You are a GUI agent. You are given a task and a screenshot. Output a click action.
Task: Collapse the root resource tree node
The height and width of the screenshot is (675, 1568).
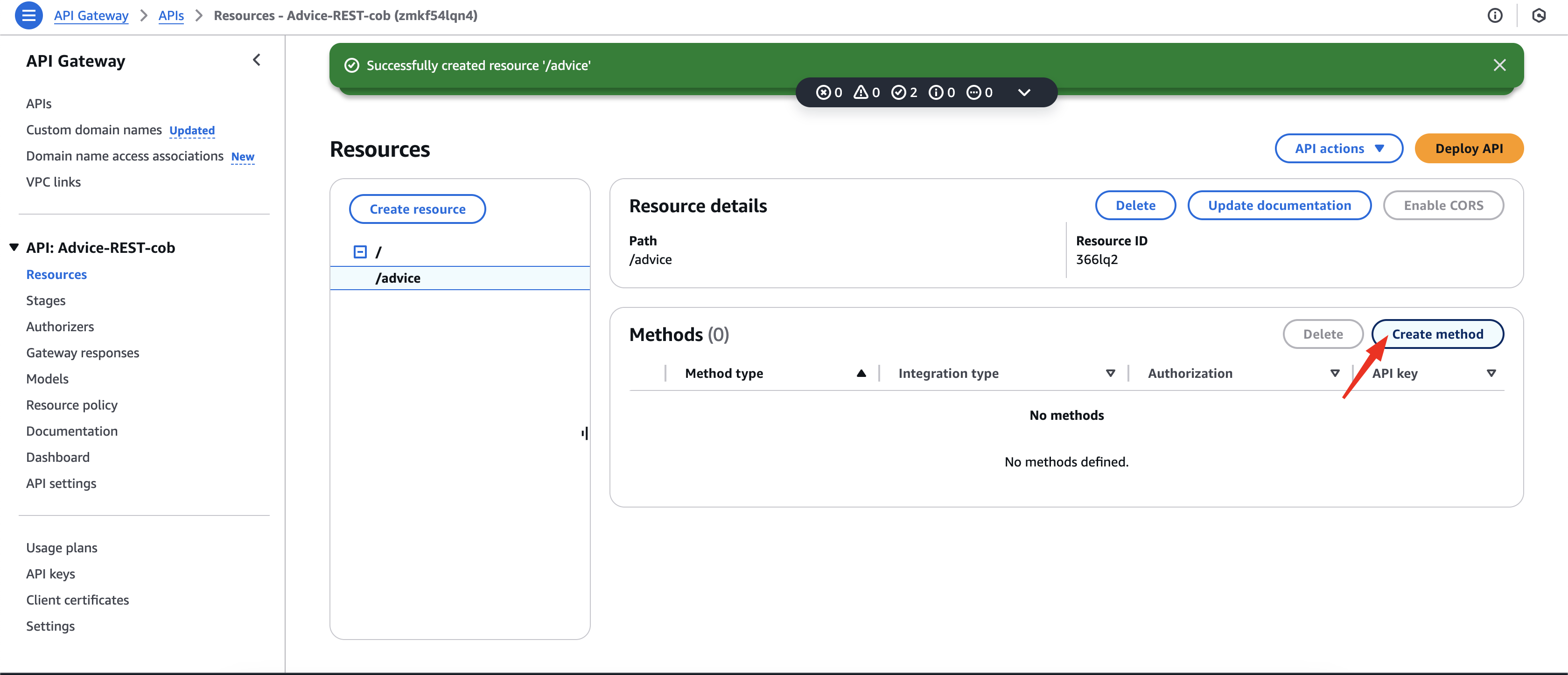(360, 252)
